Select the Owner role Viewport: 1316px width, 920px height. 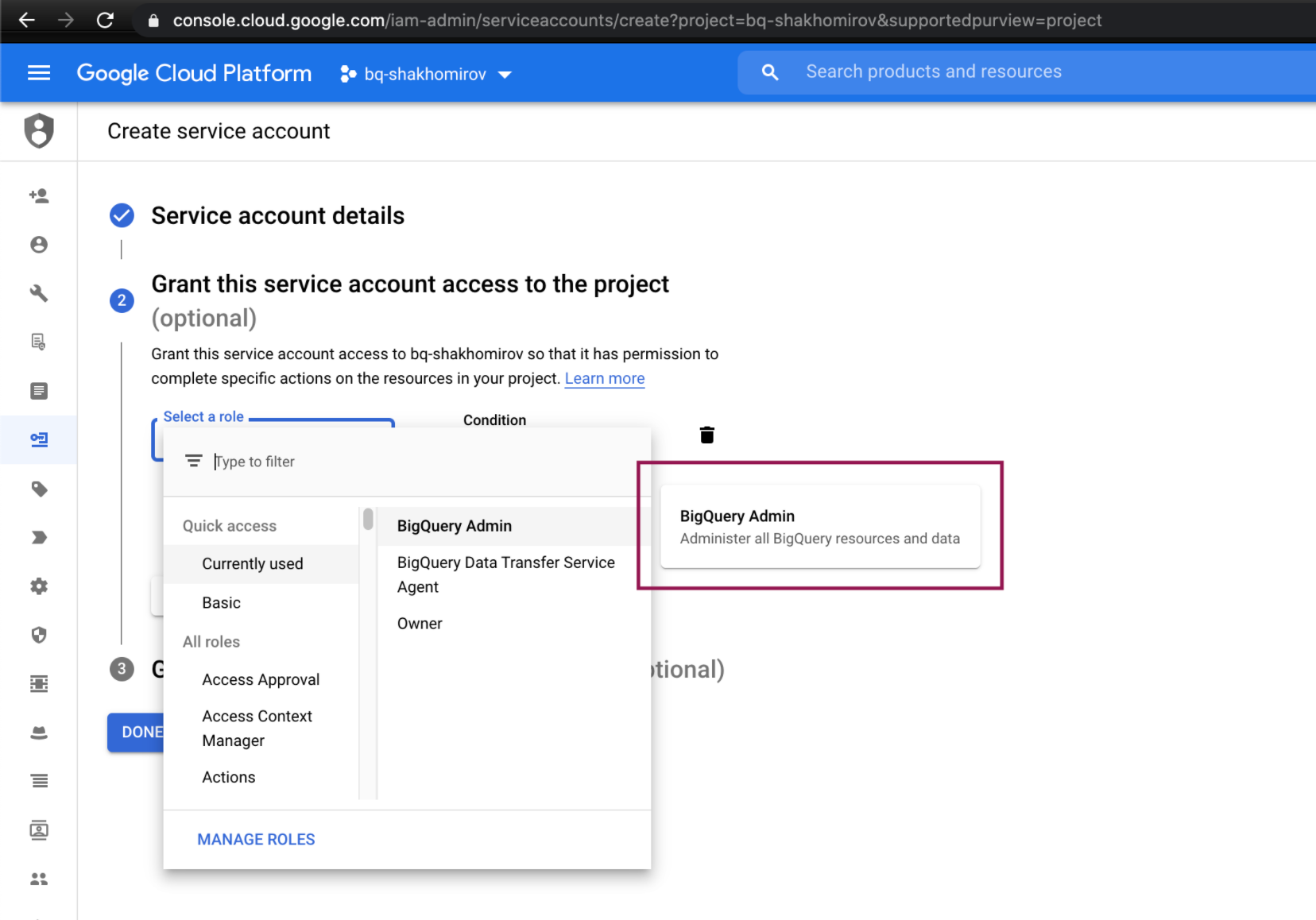tap(420, 624)
